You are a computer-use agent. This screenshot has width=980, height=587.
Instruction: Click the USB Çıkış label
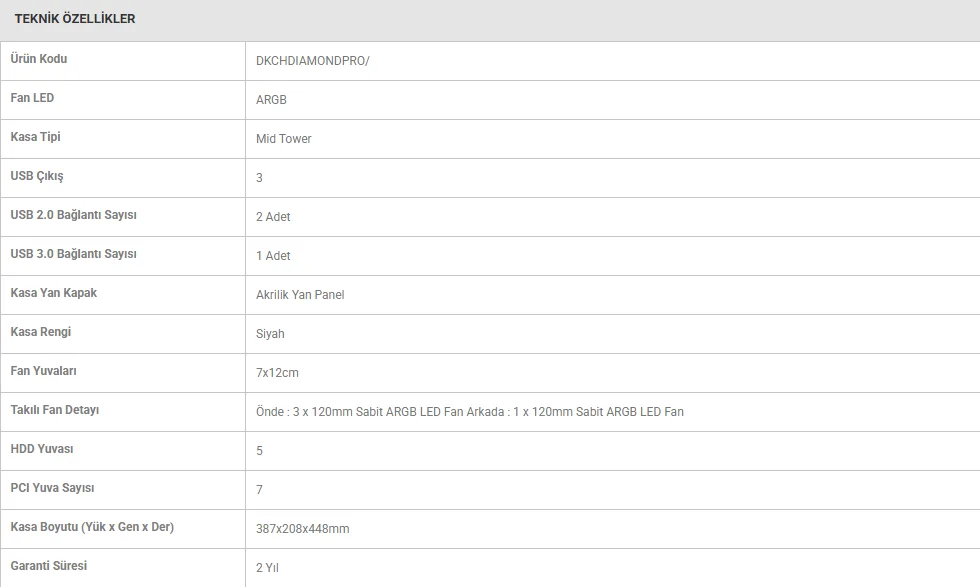[37, 176]
